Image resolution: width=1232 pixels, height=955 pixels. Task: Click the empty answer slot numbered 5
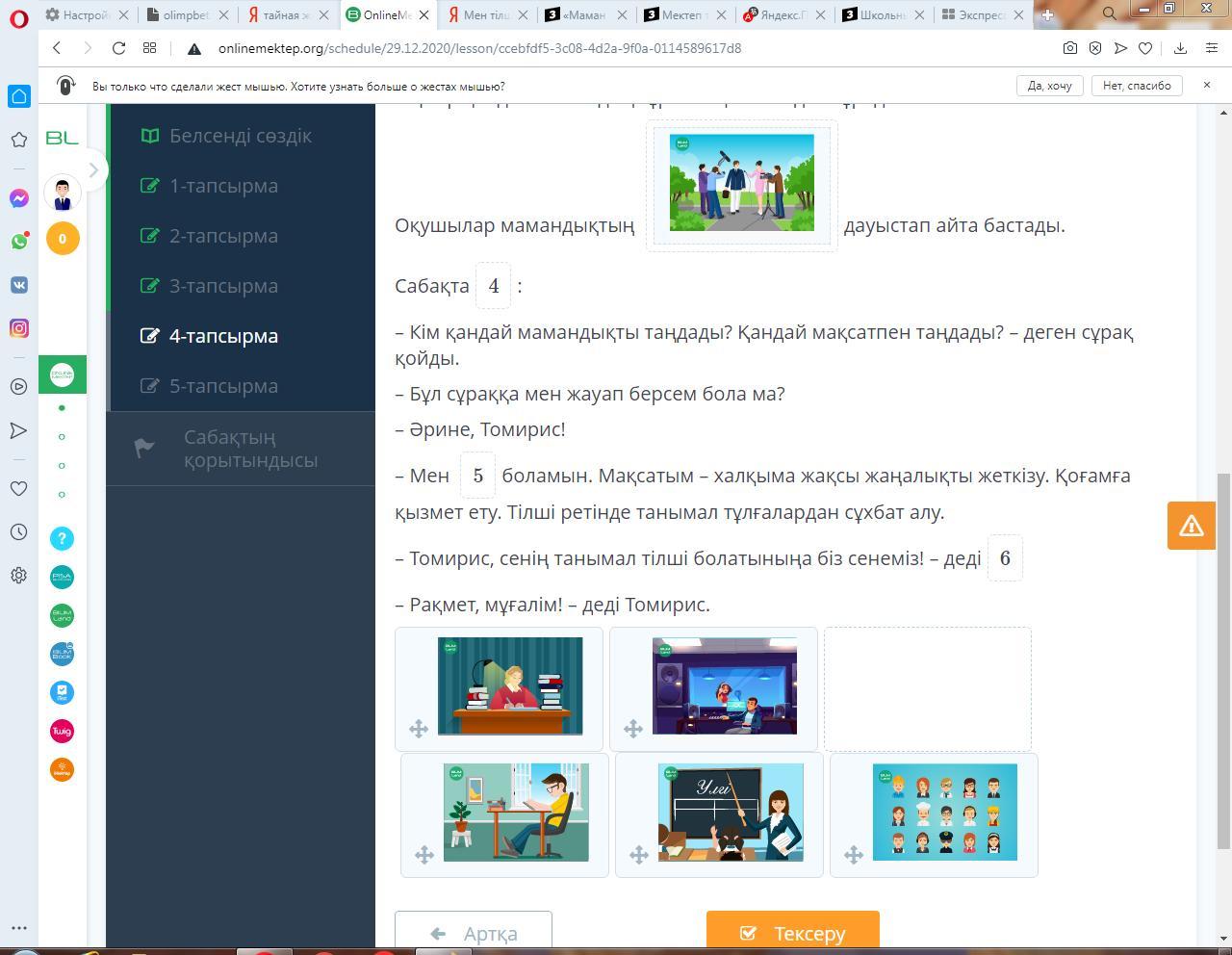point(477,476)
